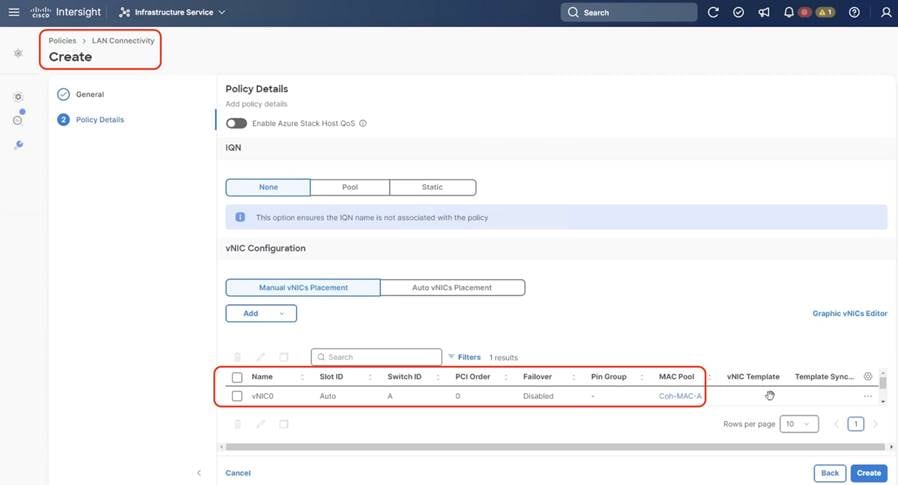
Task: Select the None IQN option
Action: click(268, 187)
